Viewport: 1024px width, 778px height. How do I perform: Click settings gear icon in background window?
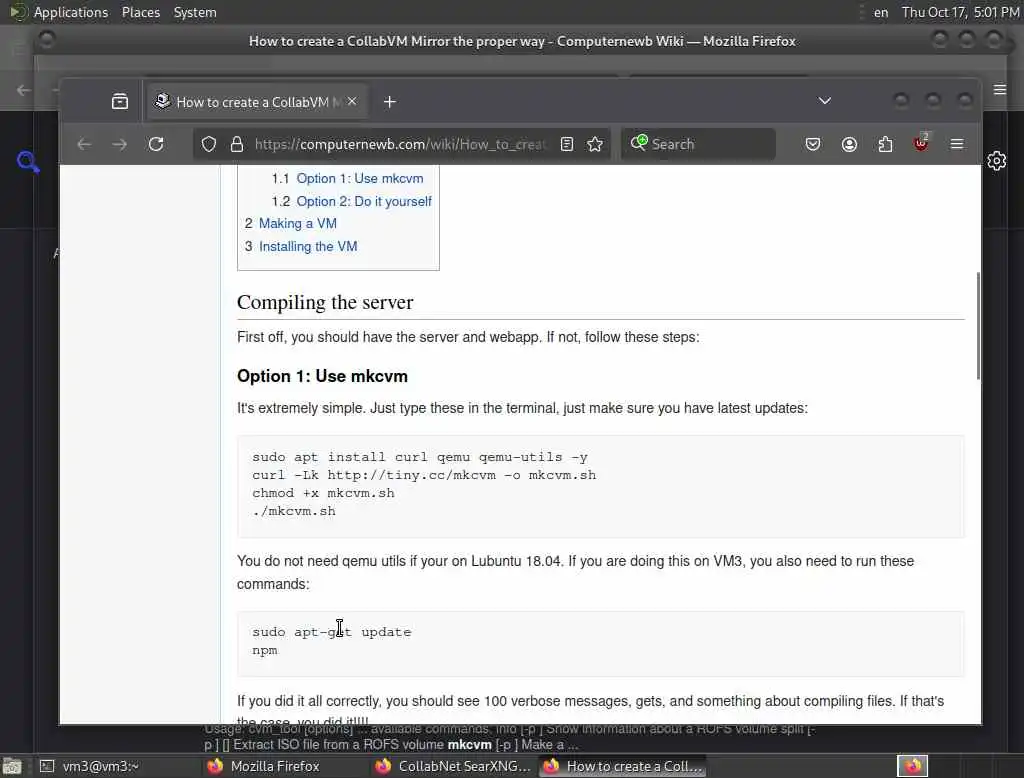coord(997,161)
